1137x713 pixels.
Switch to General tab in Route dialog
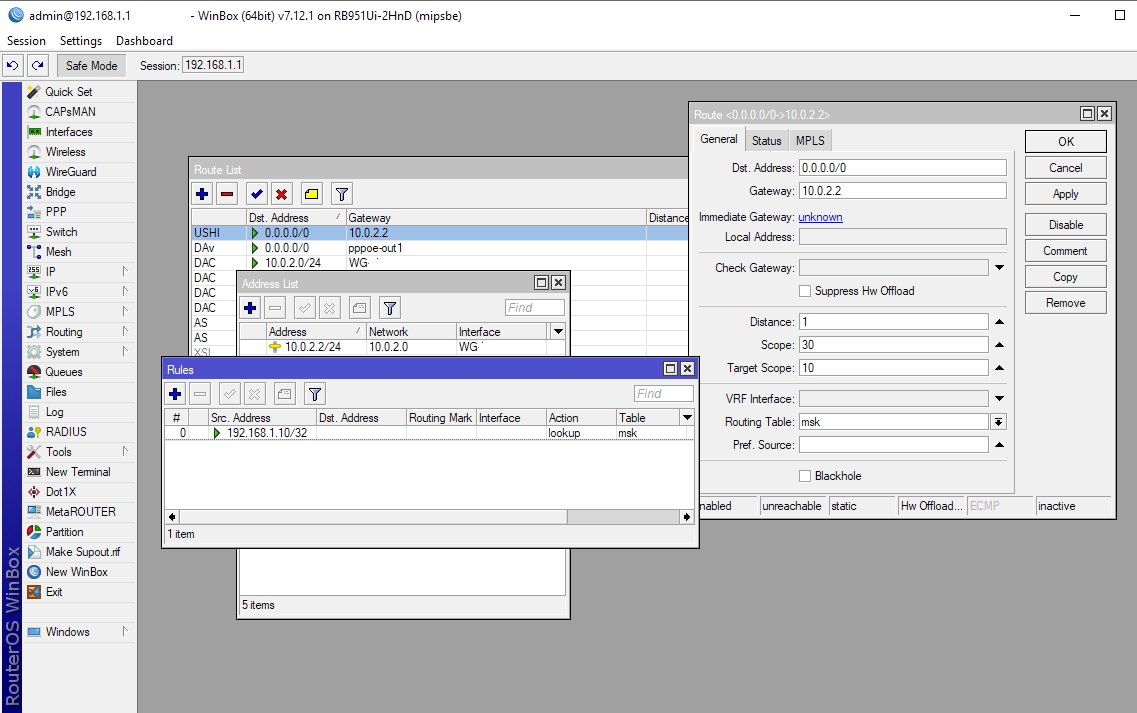tap(719, 139)
